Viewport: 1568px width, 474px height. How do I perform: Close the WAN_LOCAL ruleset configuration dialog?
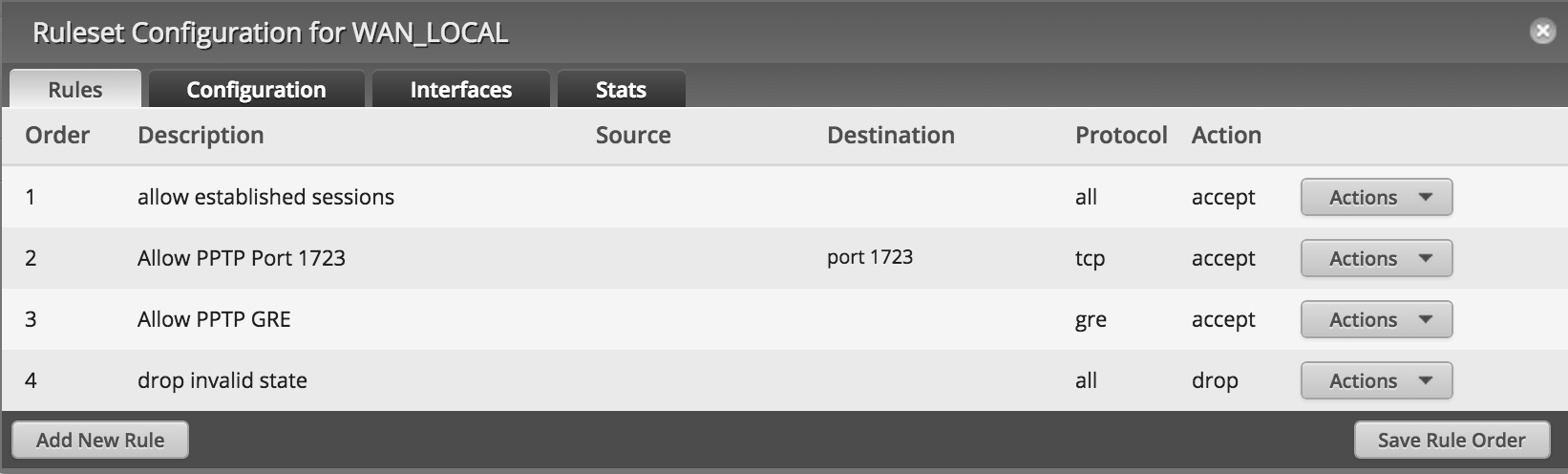point(1542,32)
